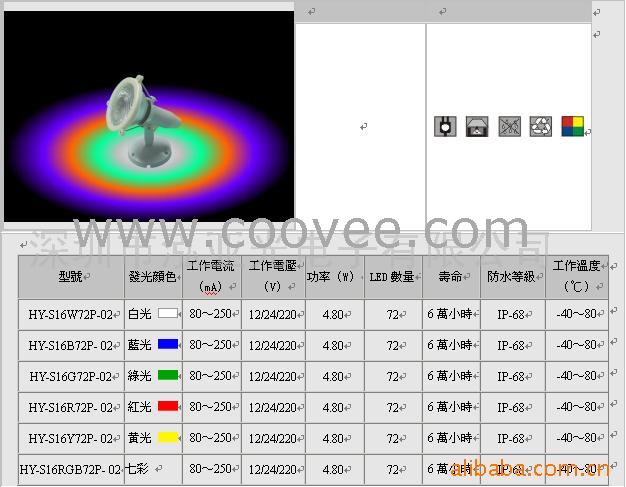
Task: Click 80~250 current in the 白光 row
Action: 210,314
